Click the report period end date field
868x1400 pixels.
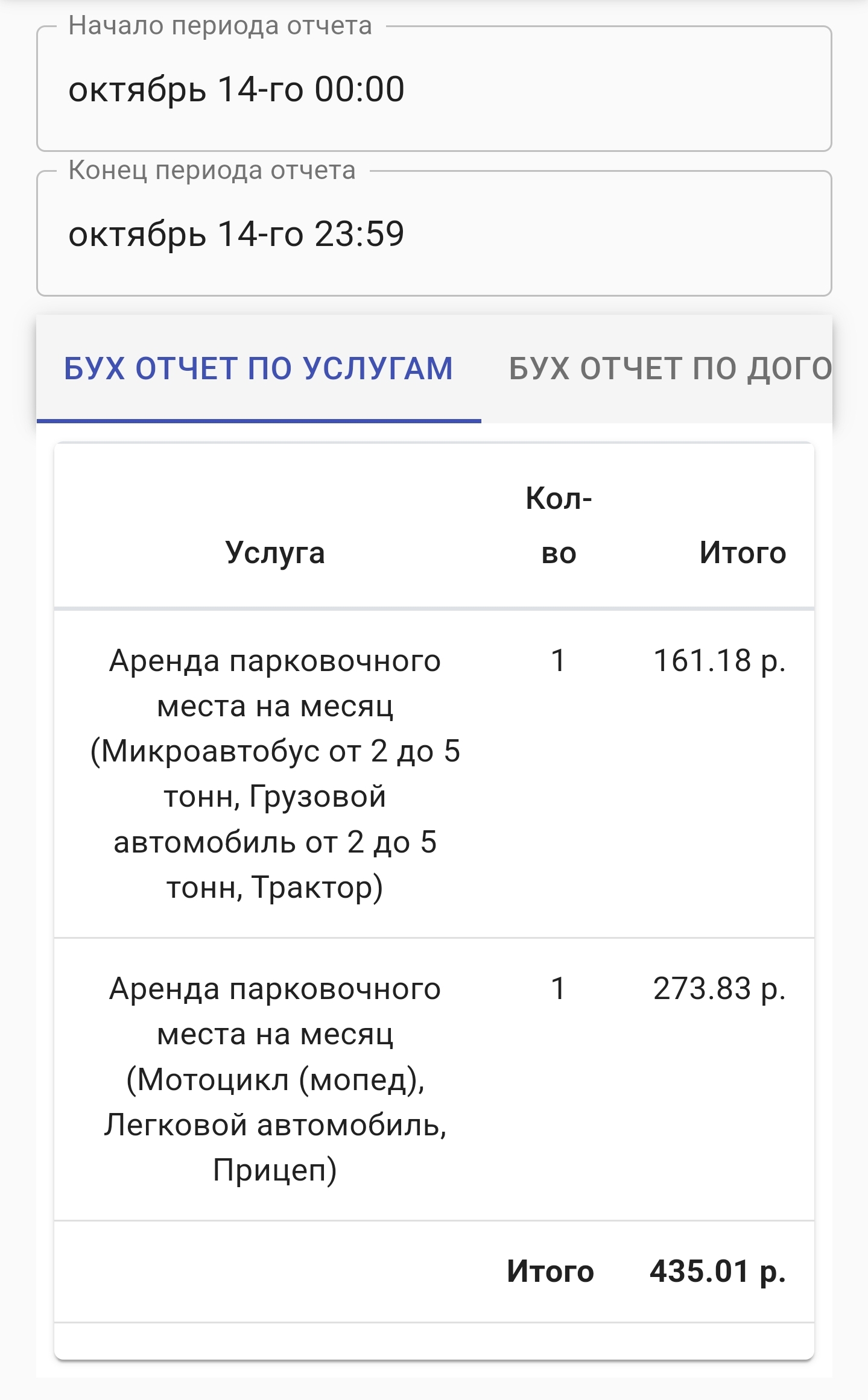tap(434, 234)
